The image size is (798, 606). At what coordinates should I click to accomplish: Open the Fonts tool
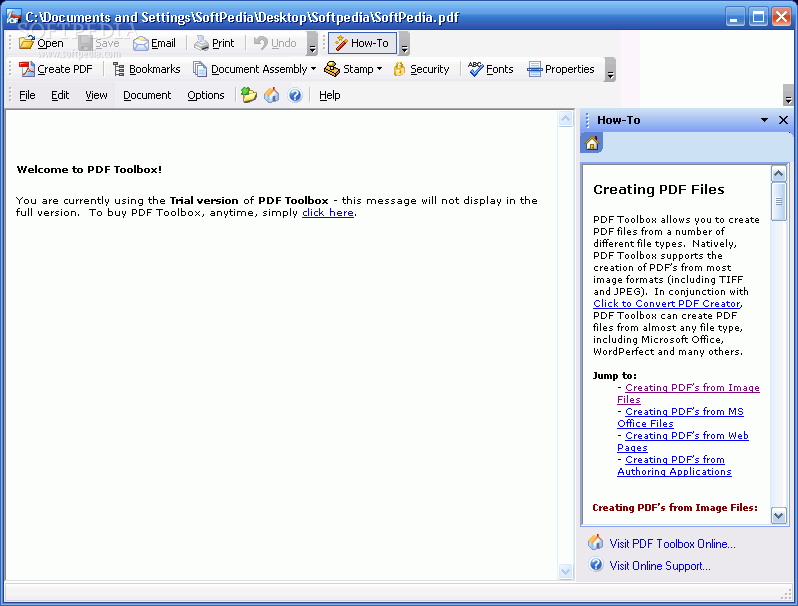point(491,69)
